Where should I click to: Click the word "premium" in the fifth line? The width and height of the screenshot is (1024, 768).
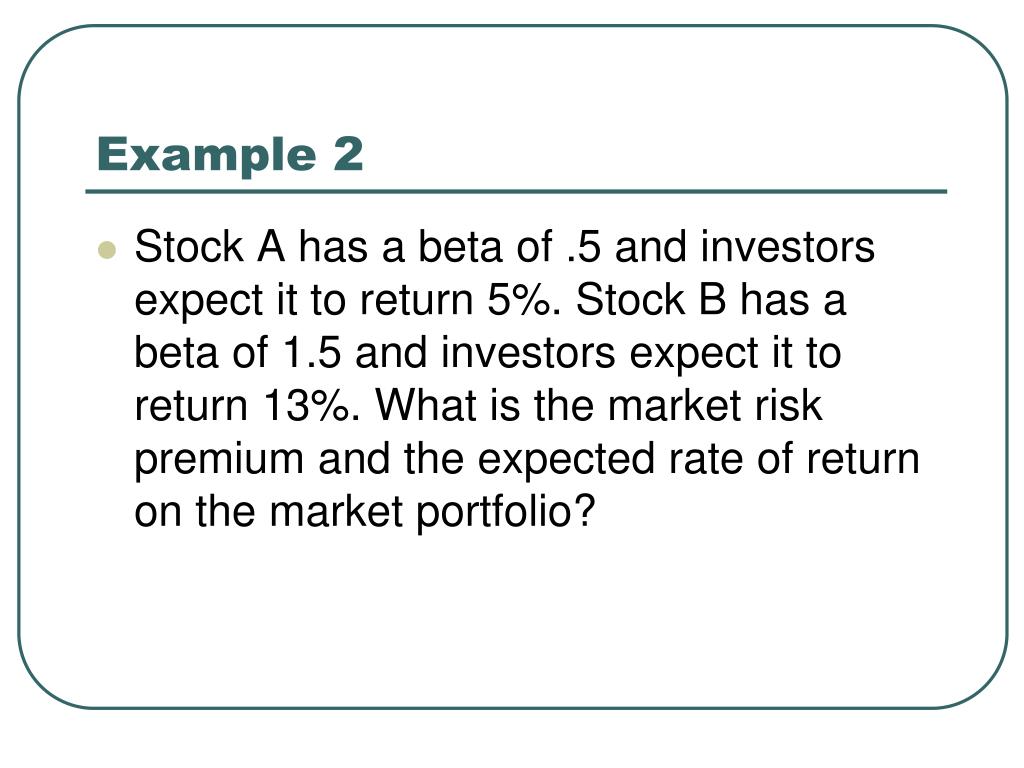point(219,460)
